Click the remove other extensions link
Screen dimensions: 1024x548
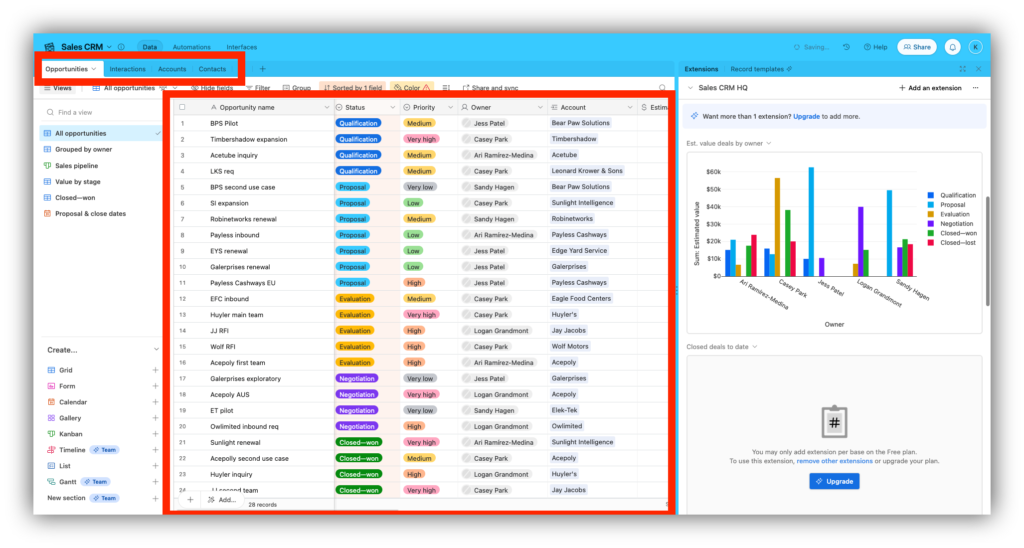pyautogui.click(x=834, y=461)
